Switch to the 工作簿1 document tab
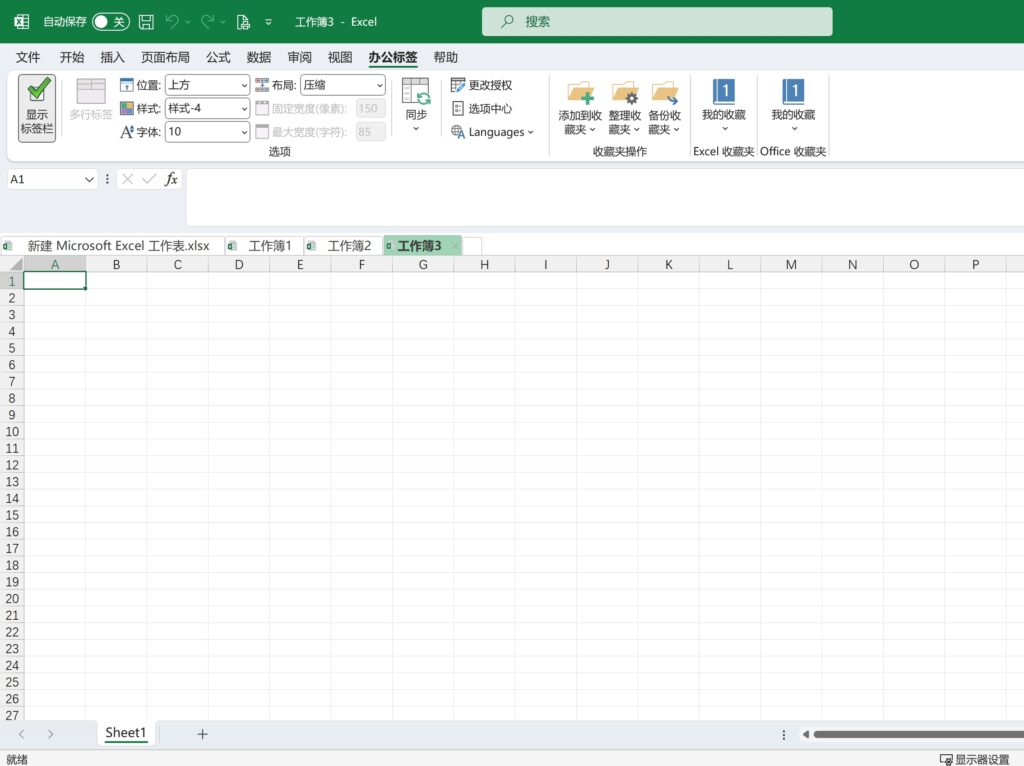The width and height of the screenshot is (1024, 766). (x=263, y=246)
